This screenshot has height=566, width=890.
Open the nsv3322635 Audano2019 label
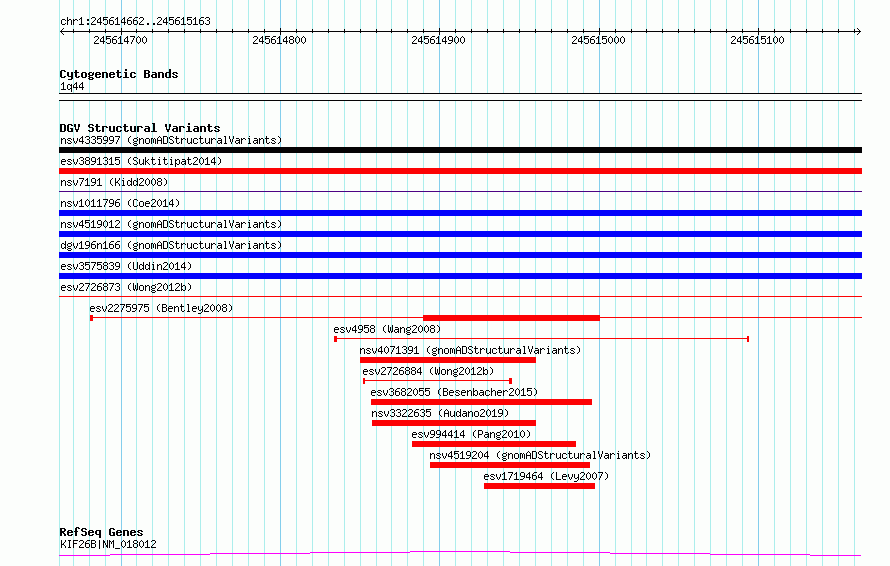(x=440, y=413)
